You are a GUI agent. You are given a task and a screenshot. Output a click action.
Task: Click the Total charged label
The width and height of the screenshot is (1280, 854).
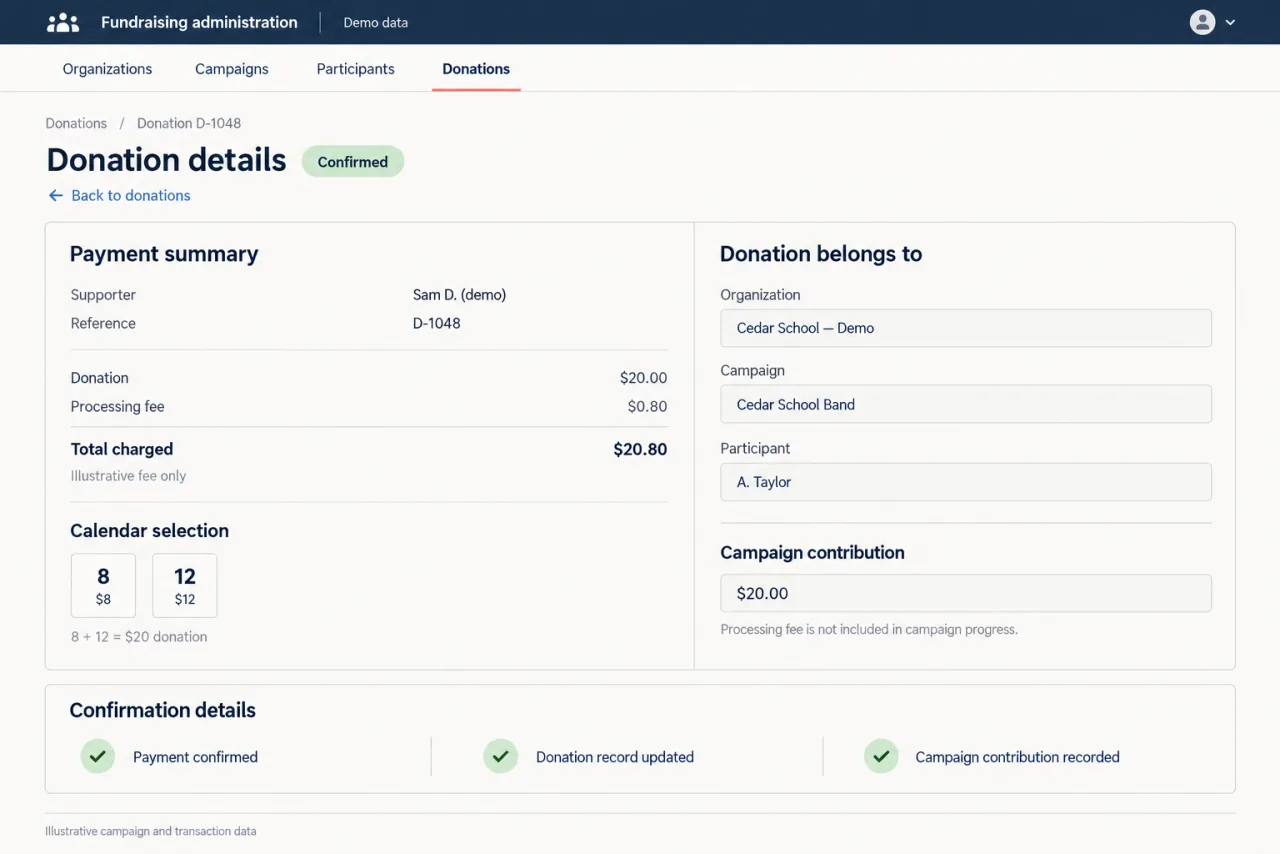point(122,449)
